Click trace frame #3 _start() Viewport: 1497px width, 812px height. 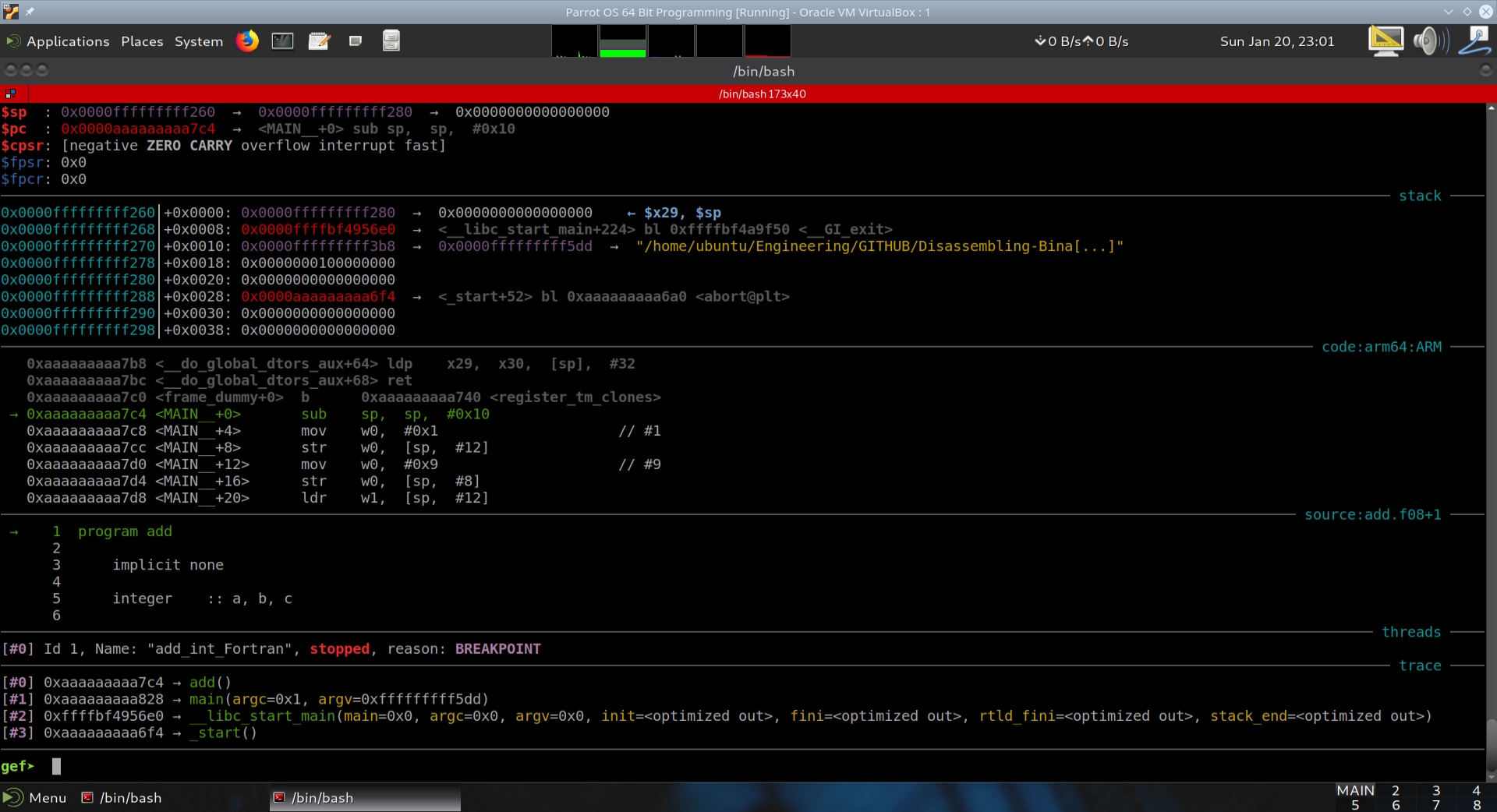(129, 733)
